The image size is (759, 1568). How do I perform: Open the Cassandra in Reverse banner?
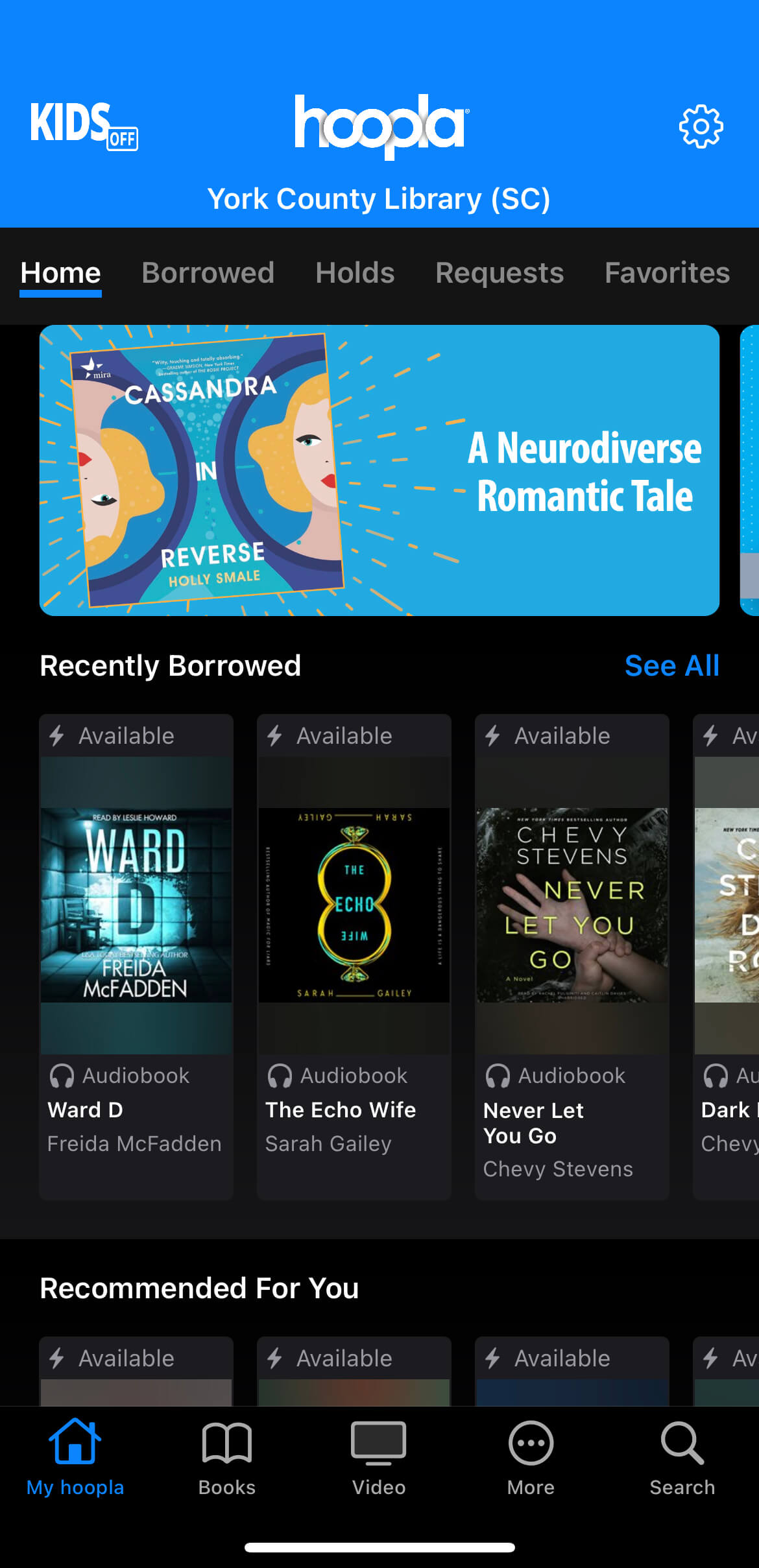pyautogui.click(x=379, y=470)
